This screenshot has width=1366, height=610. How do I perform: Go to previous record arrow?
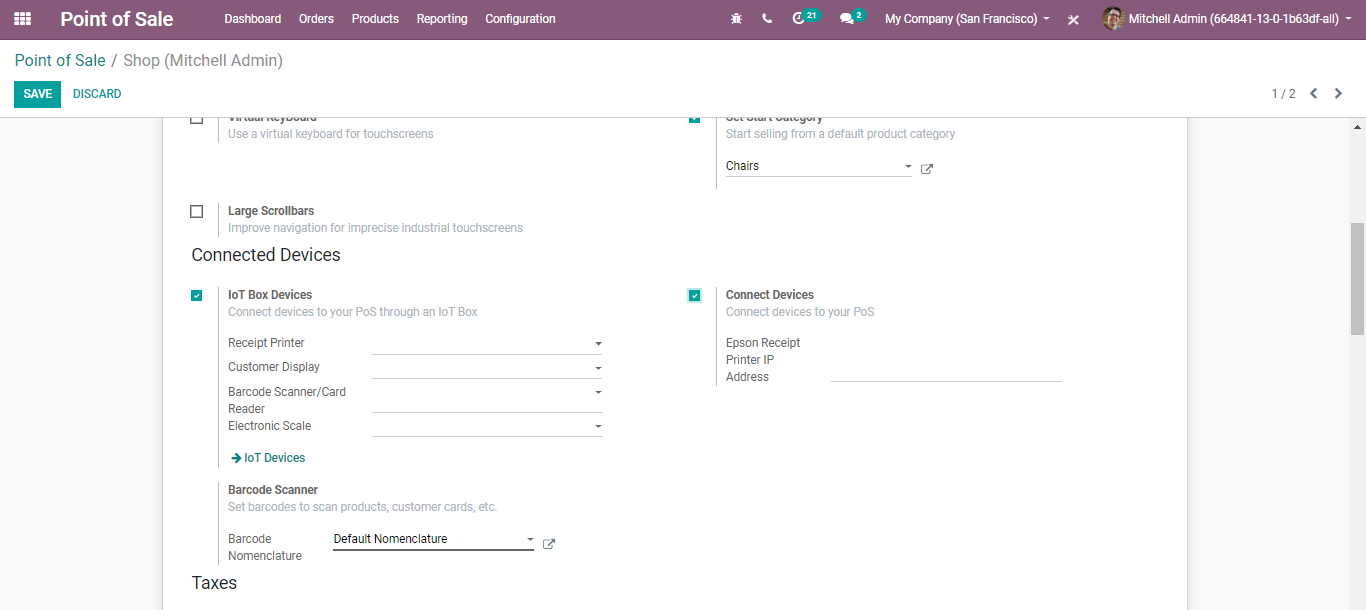pyautogui.click(x=1314, y=93)
